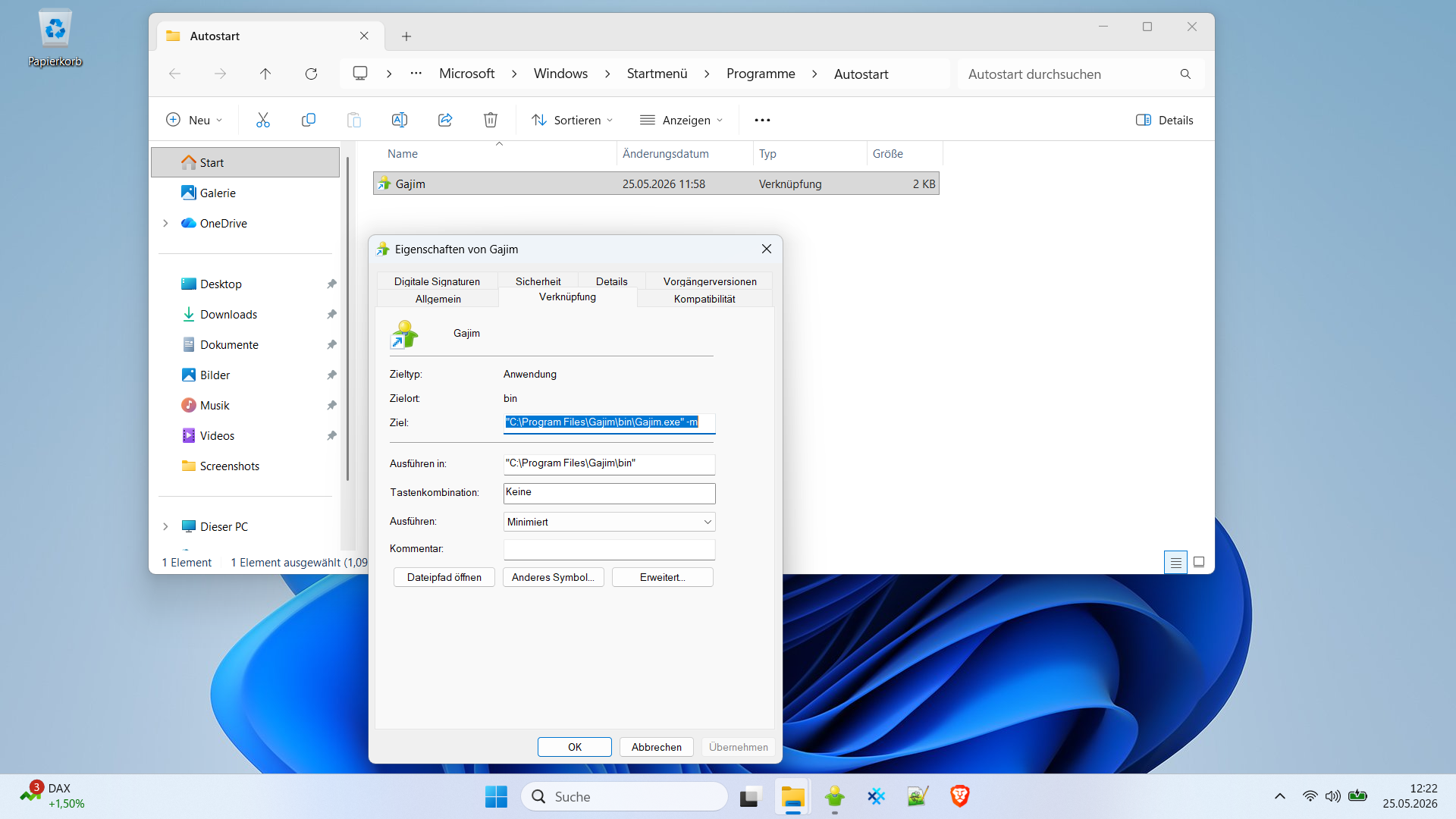The width and height of the screenshot is (1456, 819).
Task: Click the Ausführen in field
Action: [609, 463]
